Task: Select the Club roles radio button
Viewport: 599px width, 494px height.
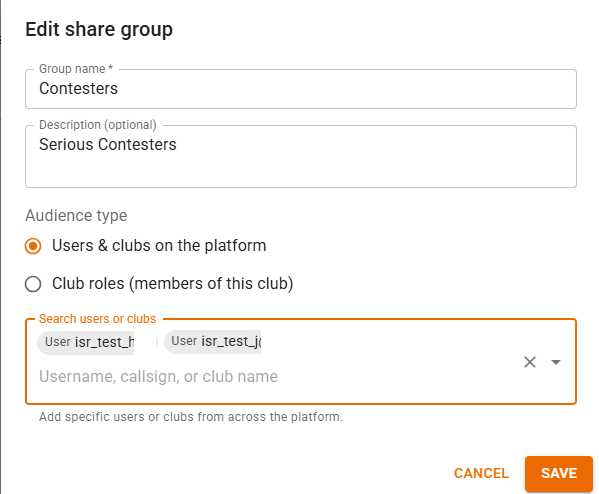Action: click(33, 284)
